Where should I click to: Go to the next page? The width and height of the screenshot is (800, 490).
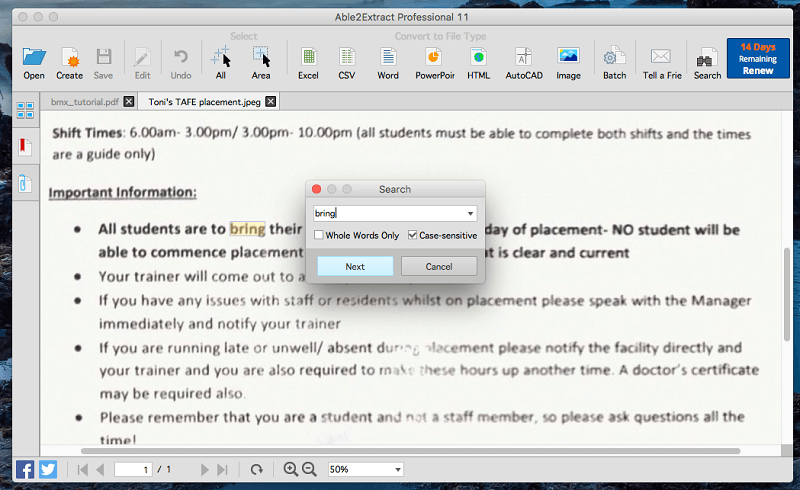(x=205, y=469)
